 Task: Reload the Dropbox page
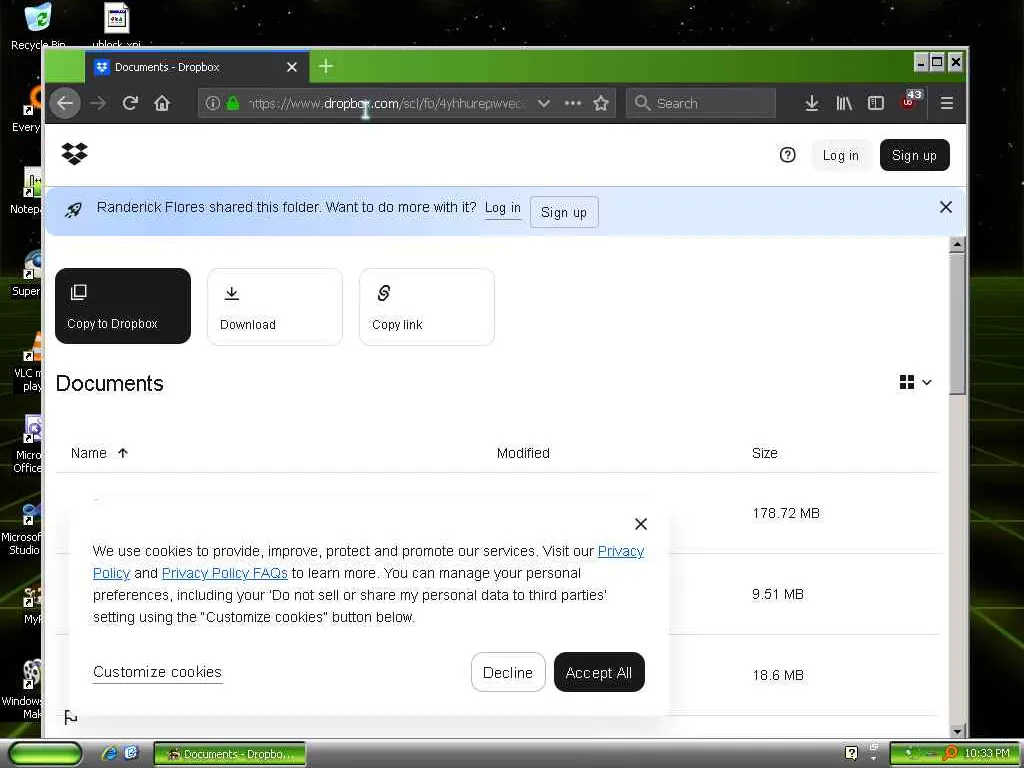pos(130,103)
